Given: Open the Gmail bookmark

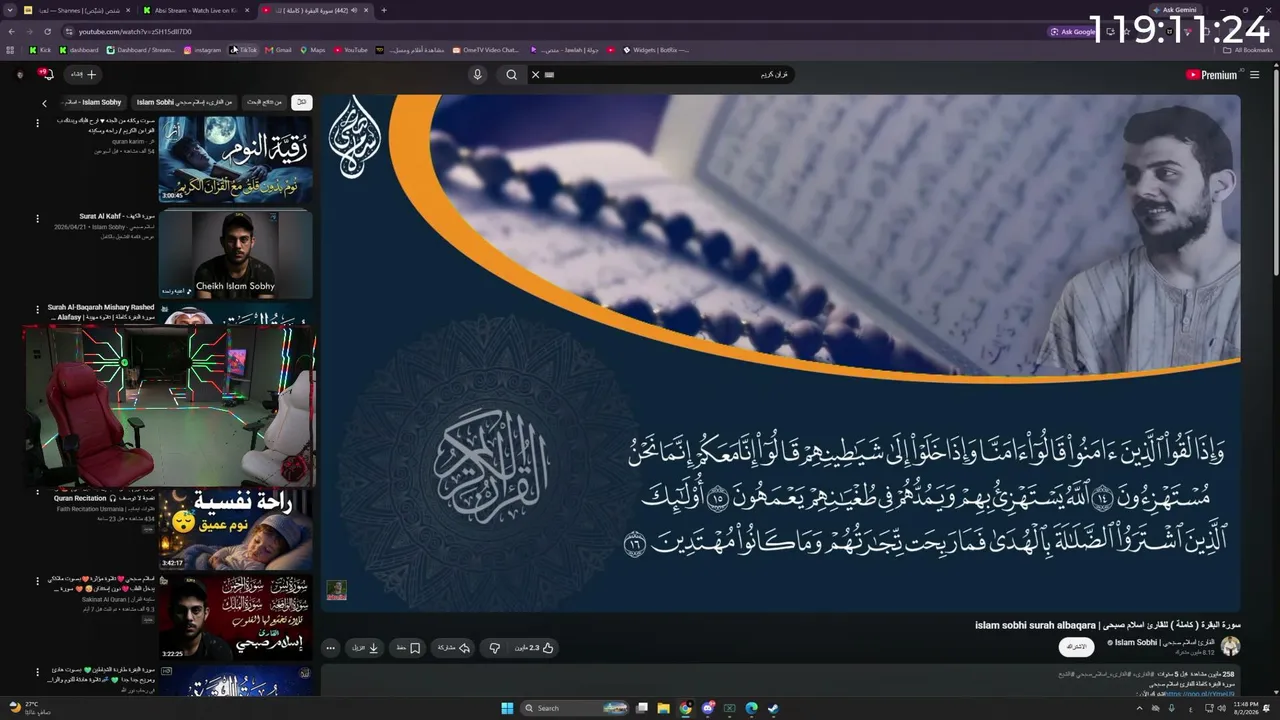Looking at the screenshot, I should [x=278, y=50].
